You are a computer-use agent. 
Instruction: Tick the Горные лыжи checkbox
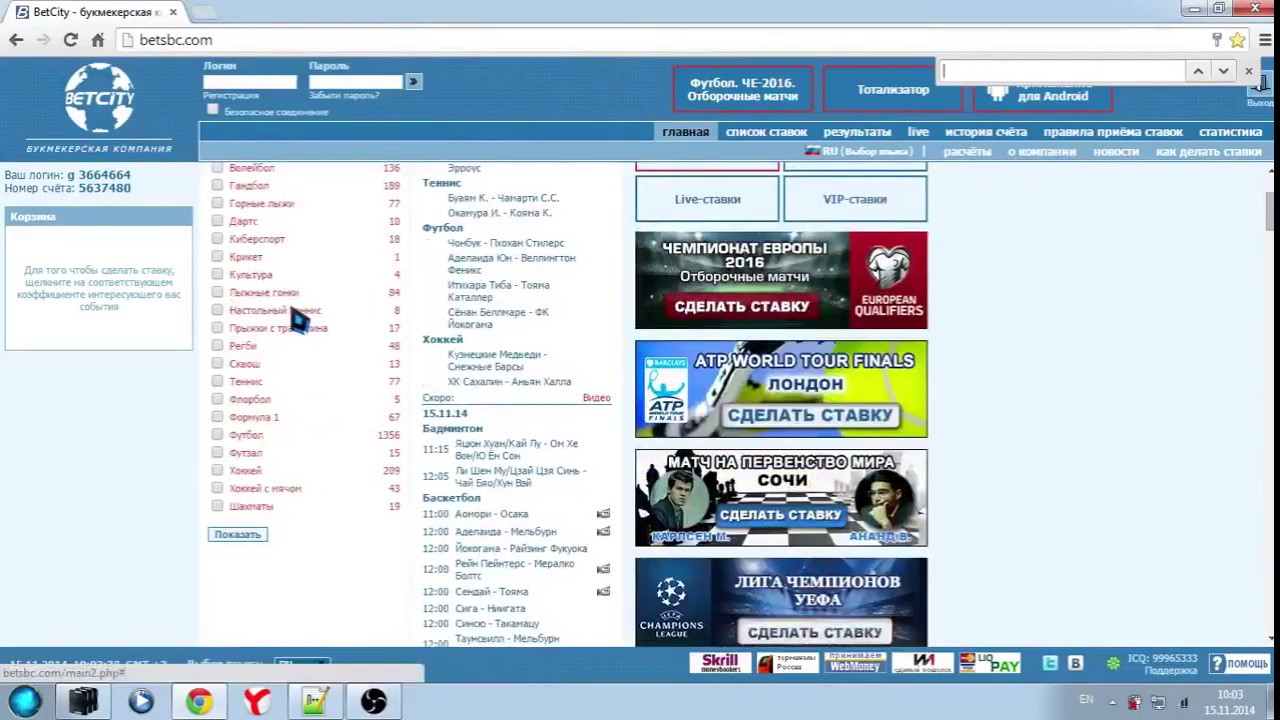click(x=217, y=203)
